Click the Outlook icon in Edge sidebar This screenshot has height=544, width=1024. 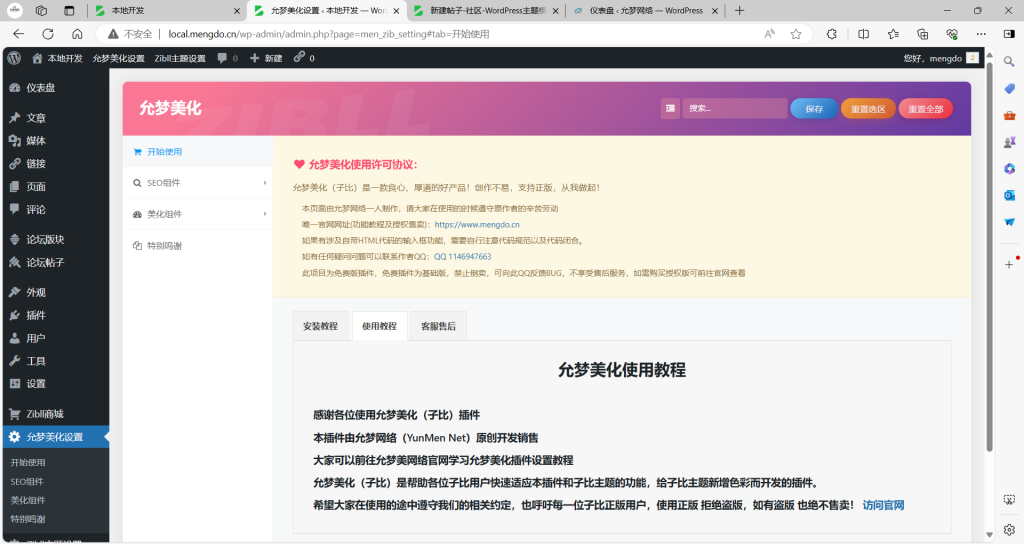[1009, 195]
